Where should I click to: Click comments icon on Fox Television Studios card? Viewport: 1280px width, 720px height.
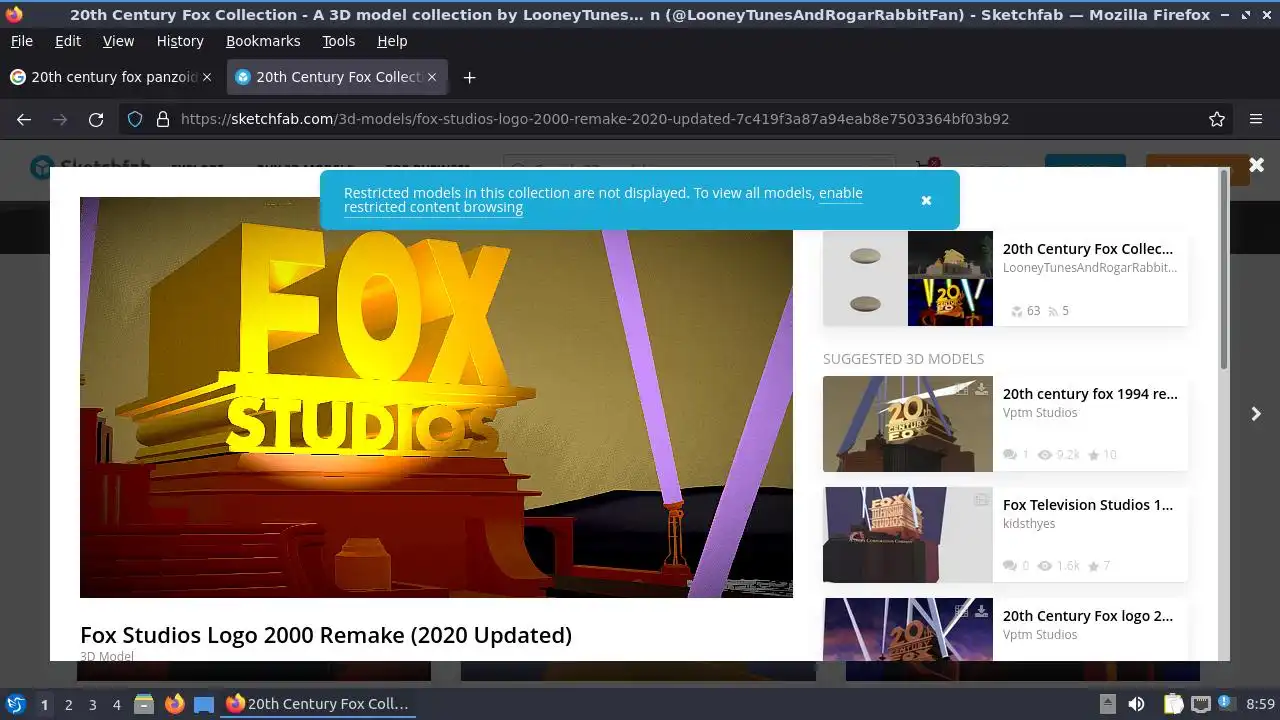click(x=1009, y=566)
